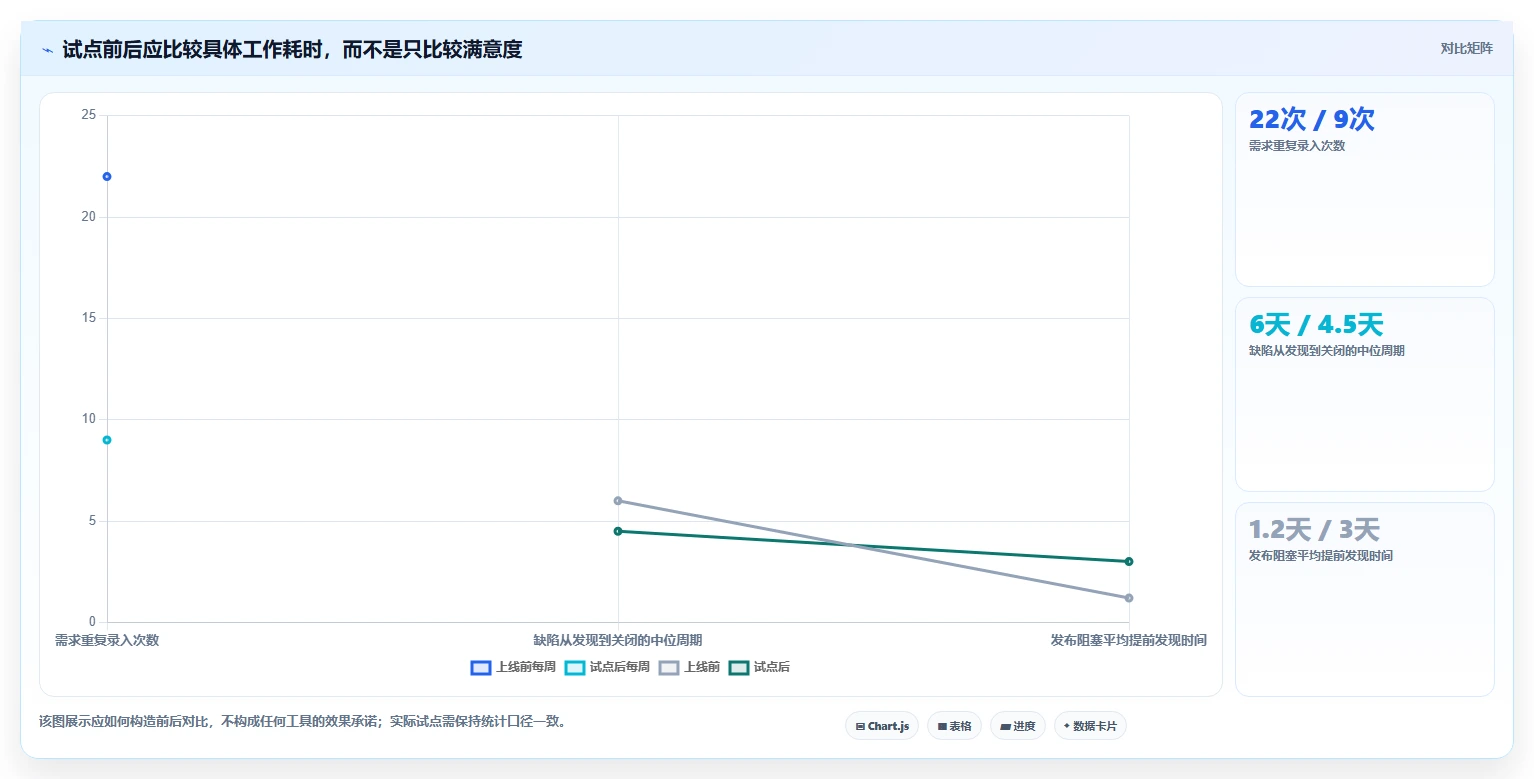Click the blue data point at 22
The width and height of the screenshot is (1534, 779).
pos(107,176)
